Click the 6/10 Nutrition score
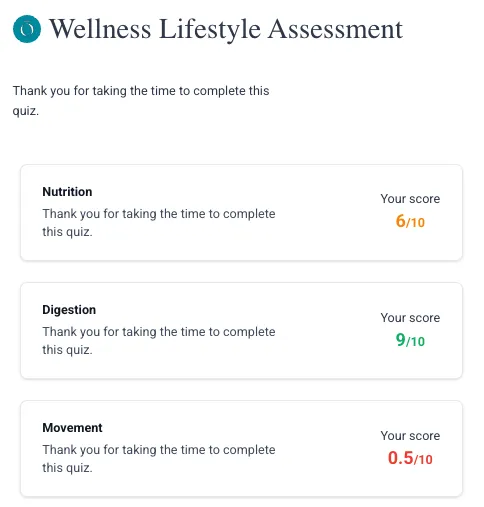Screen dimensions: 484x507 pos(410,221)
